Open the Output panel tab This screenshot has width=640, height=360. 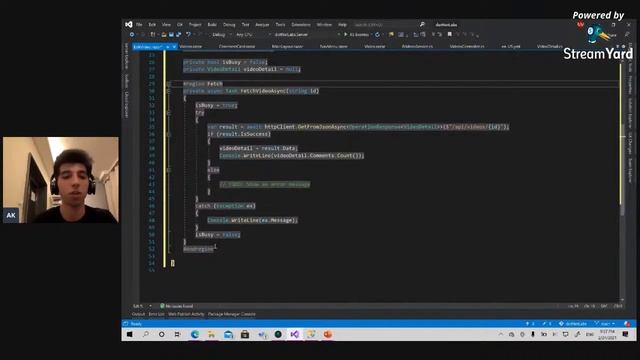click(x=138, y=314)
